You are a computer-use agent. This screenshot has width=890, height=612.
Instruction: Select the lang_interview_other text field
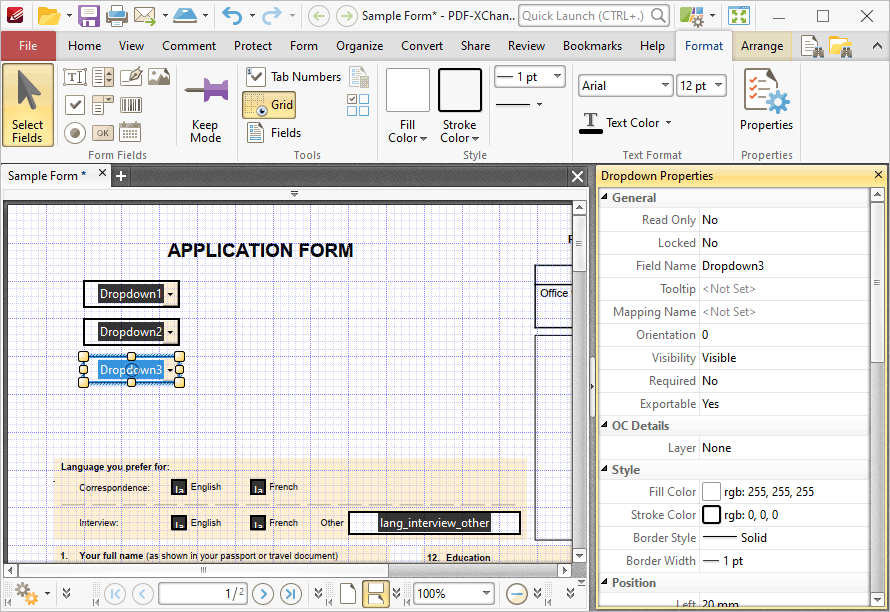coord(434,523)
